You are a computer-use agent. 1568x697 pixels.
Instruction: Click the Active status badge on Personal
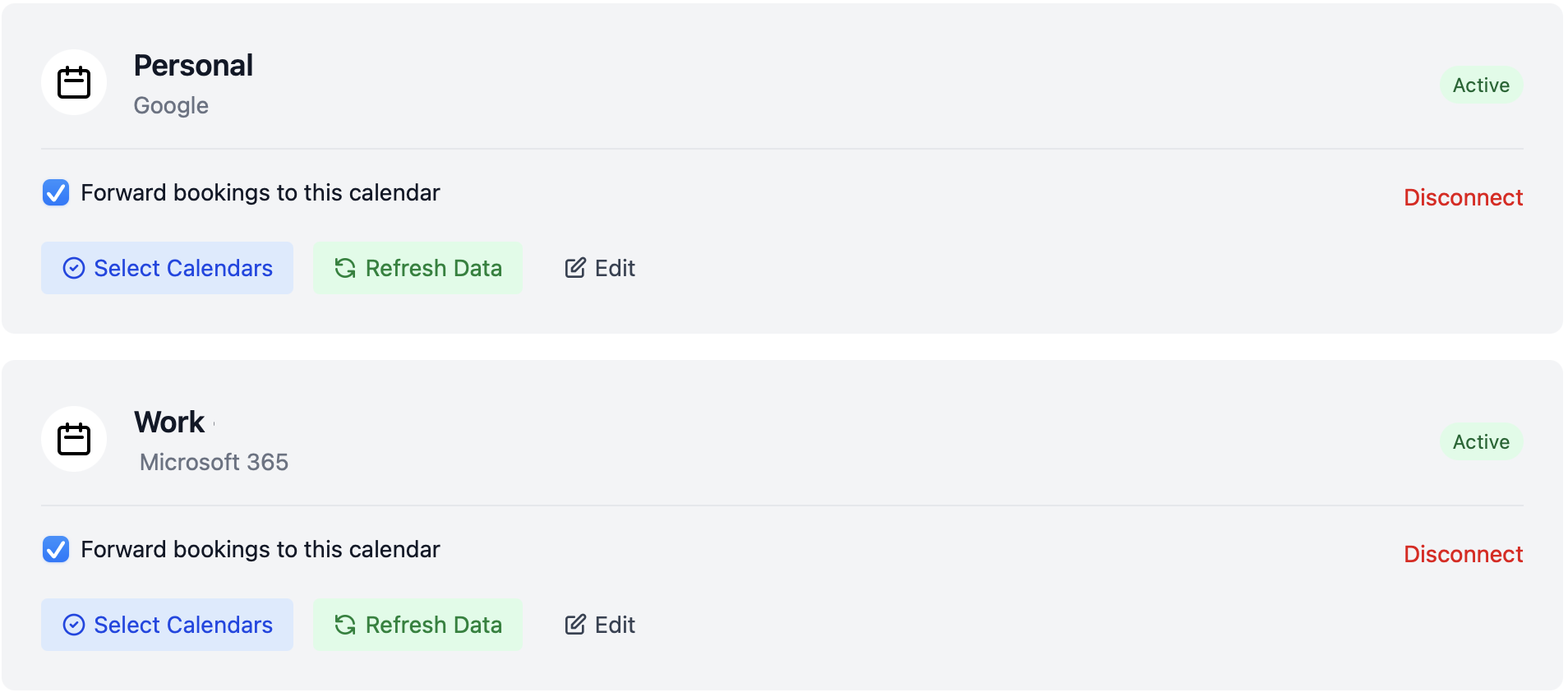pyautogui.click(x=1481, y=85)
